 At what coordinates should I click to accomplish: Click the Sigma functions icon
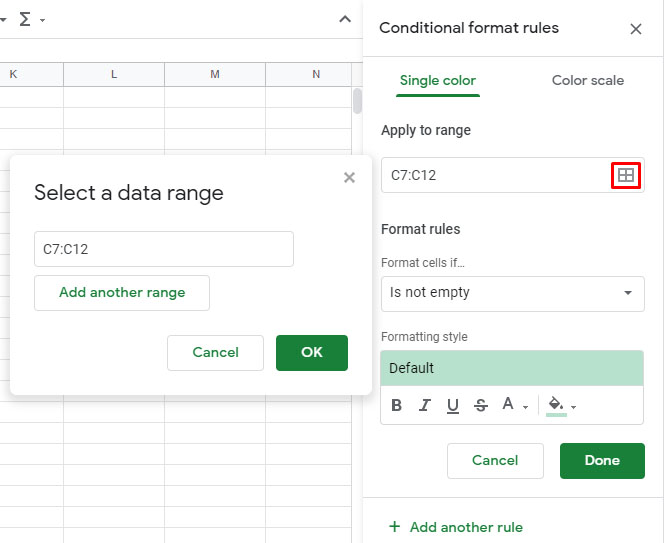pos(24,19)
